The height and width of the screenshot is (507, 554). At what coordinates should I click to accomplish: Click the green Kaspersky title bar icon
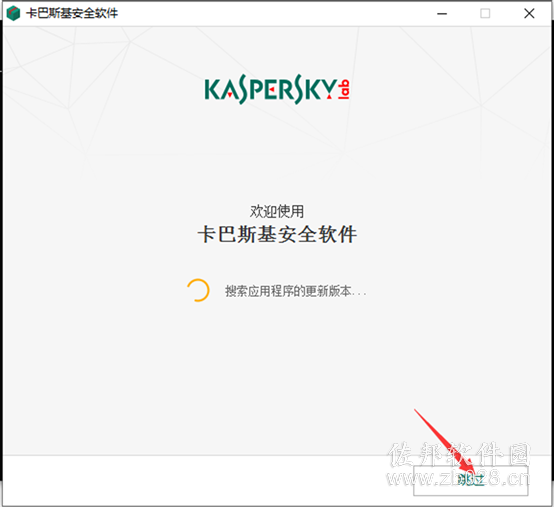click(x=13, y=13)
